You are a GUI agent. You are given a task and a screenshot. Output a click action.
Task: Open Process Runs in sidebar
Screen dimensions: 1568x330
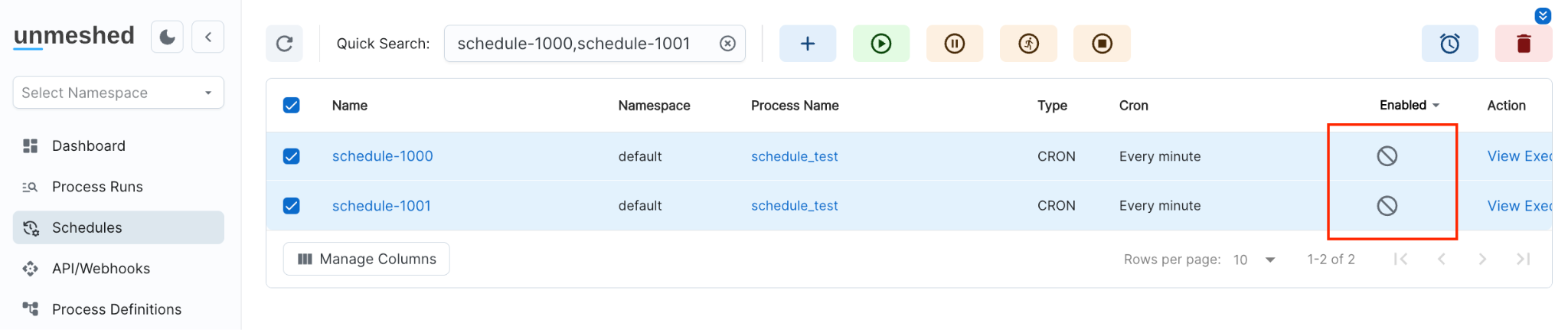click(x=97, y=187)
